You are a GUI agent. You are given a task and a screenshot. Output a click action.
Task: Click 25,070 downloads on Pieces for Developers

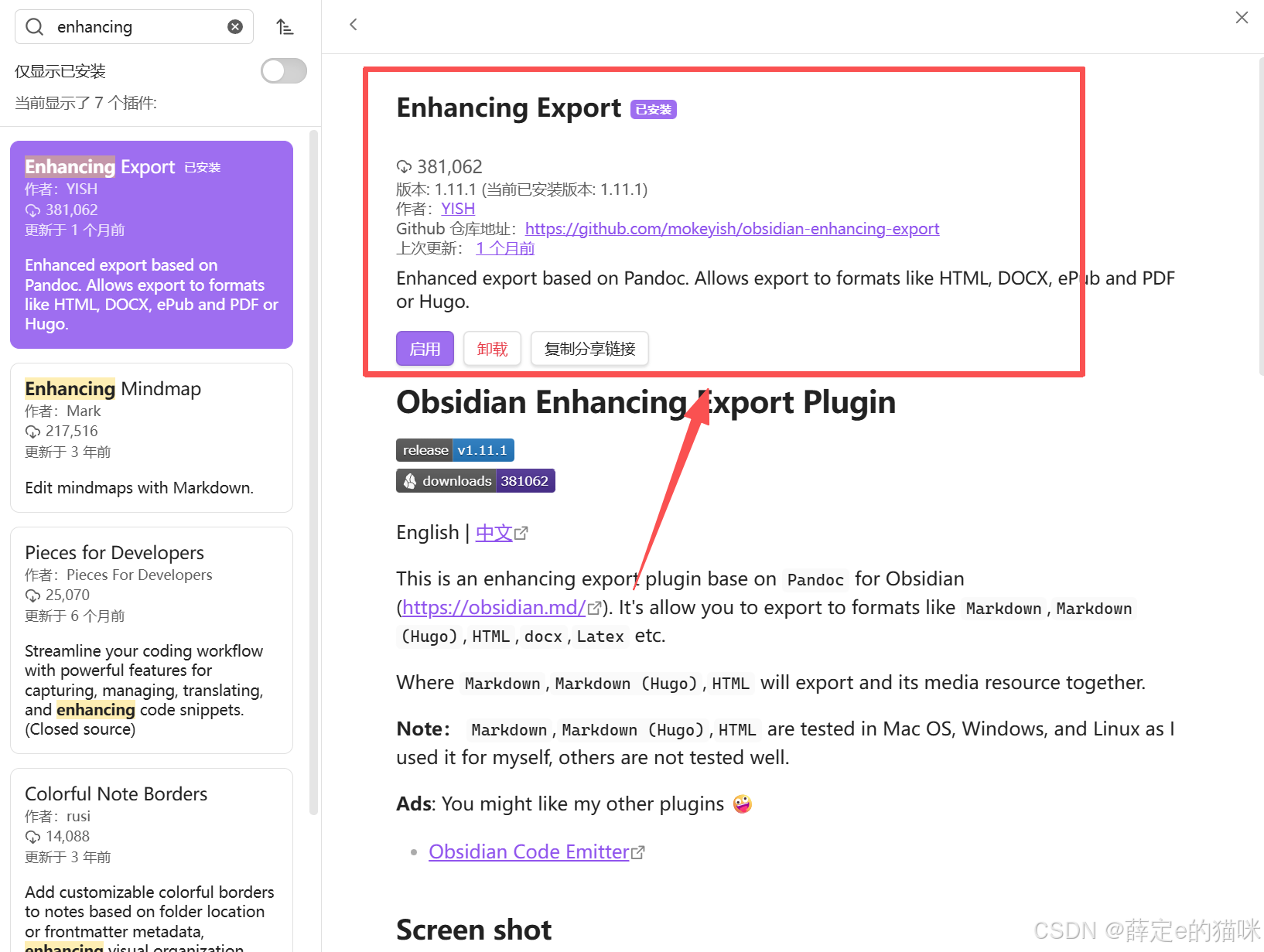(x=67, y=595)
